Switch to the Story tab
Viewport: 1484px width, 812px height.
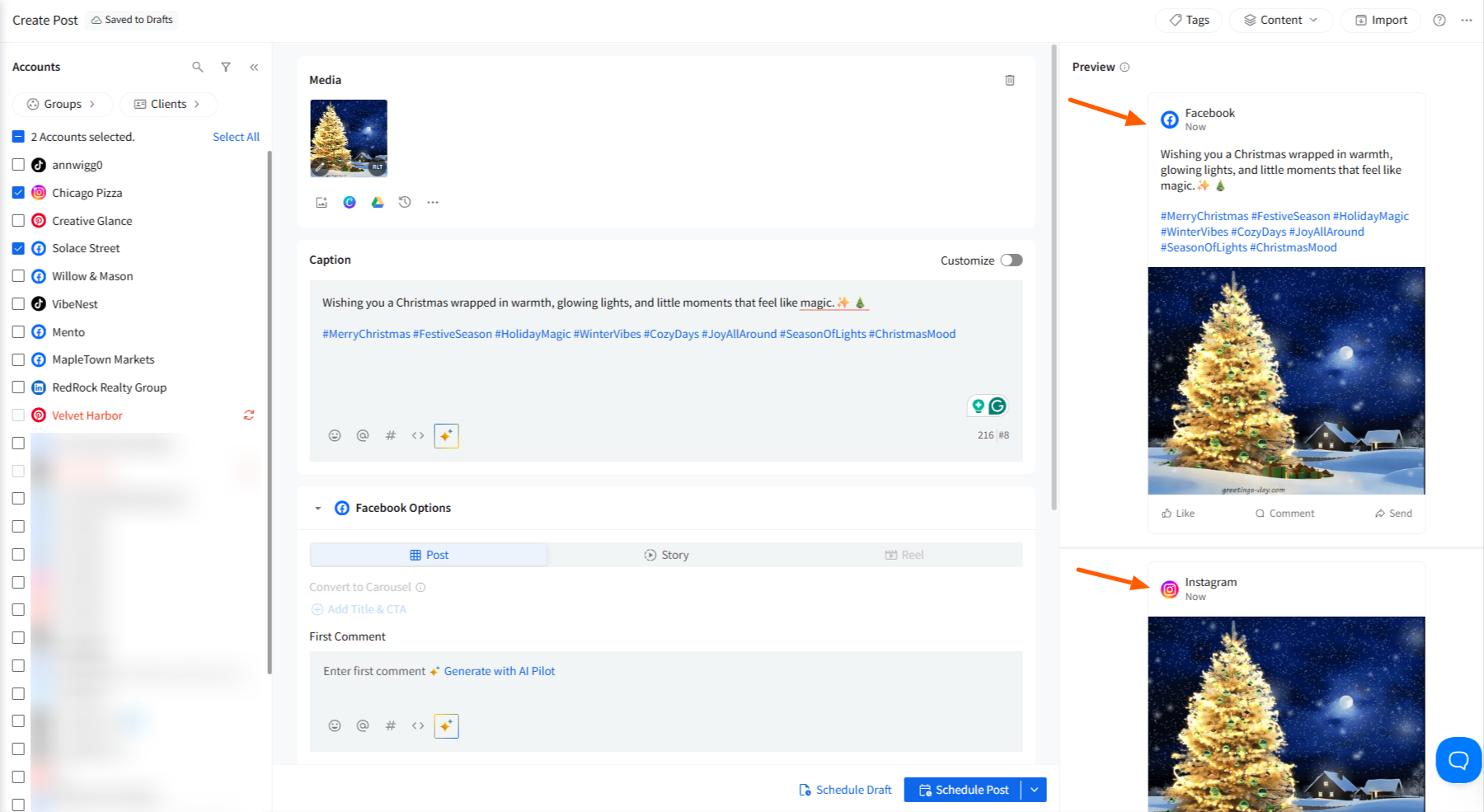[666, 555]
